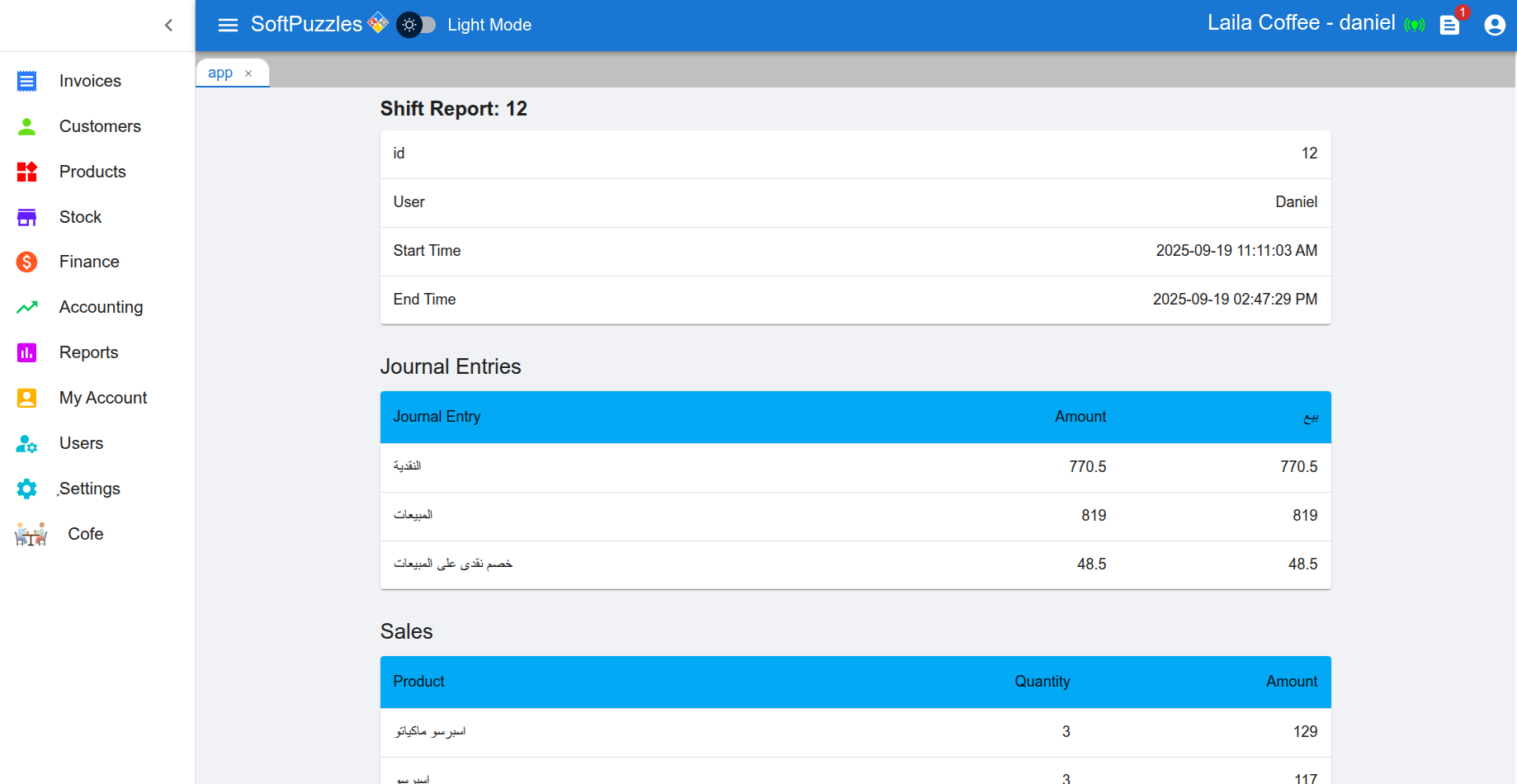The width and height of the screenshot is (1517, 784).
Task: Close the app tab
Action: tap(248, 73)
